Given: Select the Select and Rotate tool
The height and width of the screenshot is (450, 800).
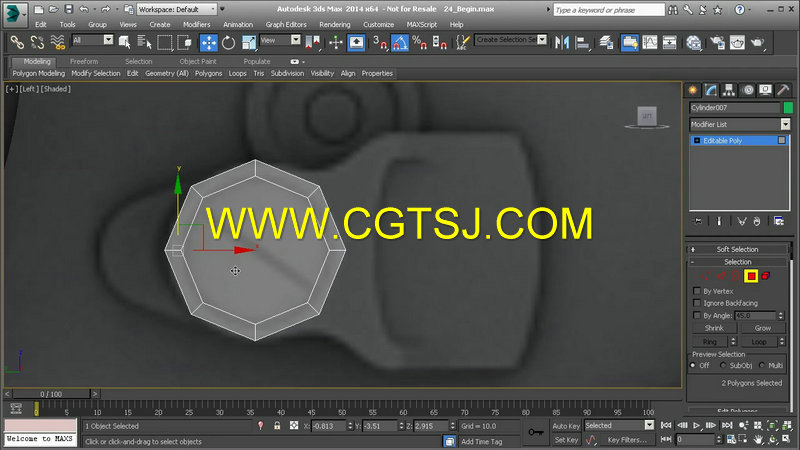Looking at the screenshot, I should pyautogui.click(x=229, y=43).
